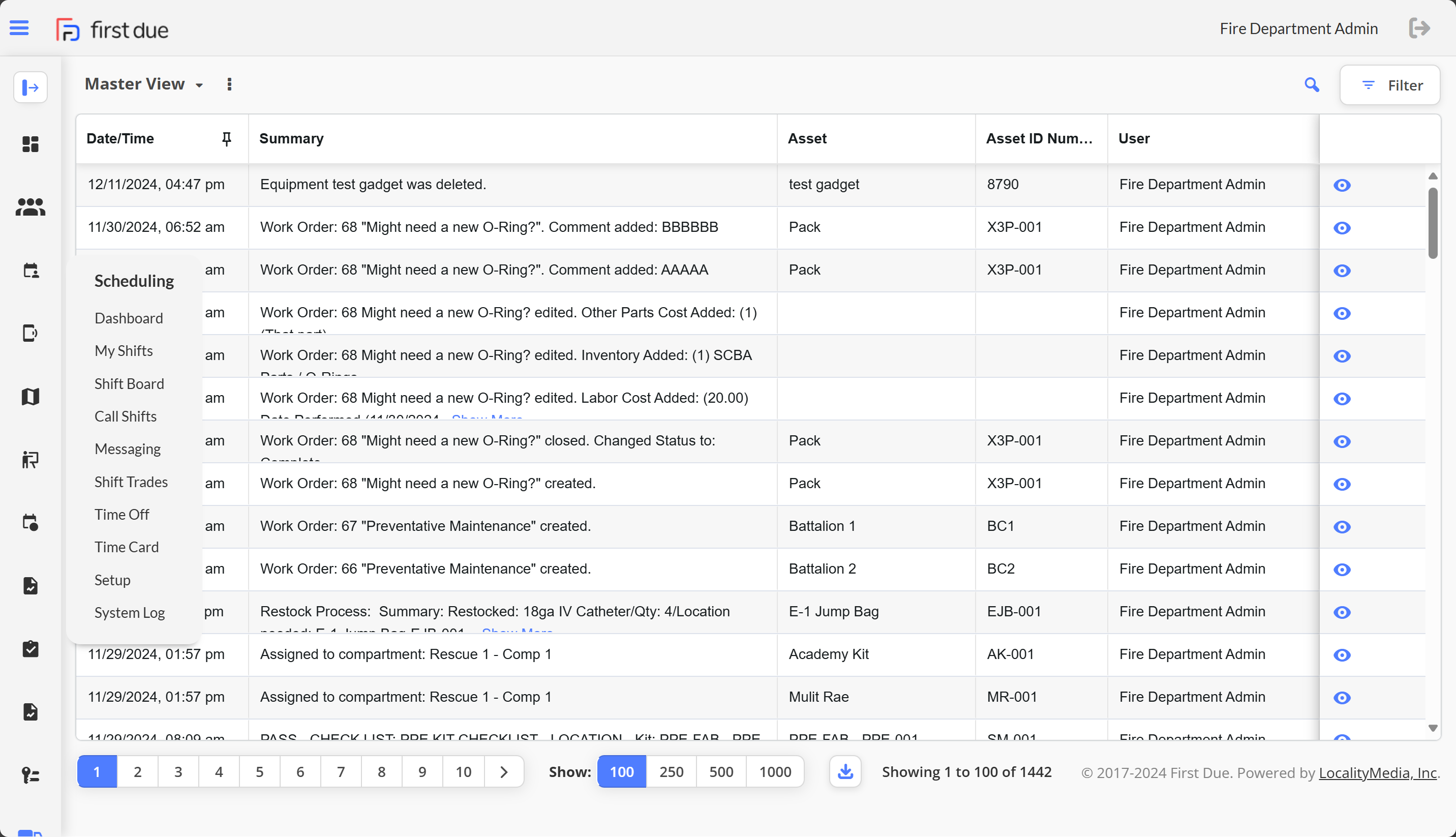Open the training presenter icon in sidebar
The height and width of the screenshot is (837, 1456).
[31, 459]
